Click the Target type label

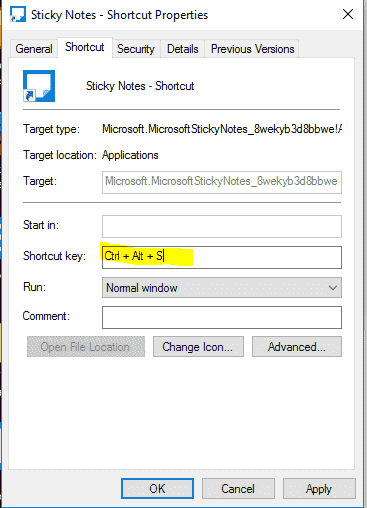(51, 129)
